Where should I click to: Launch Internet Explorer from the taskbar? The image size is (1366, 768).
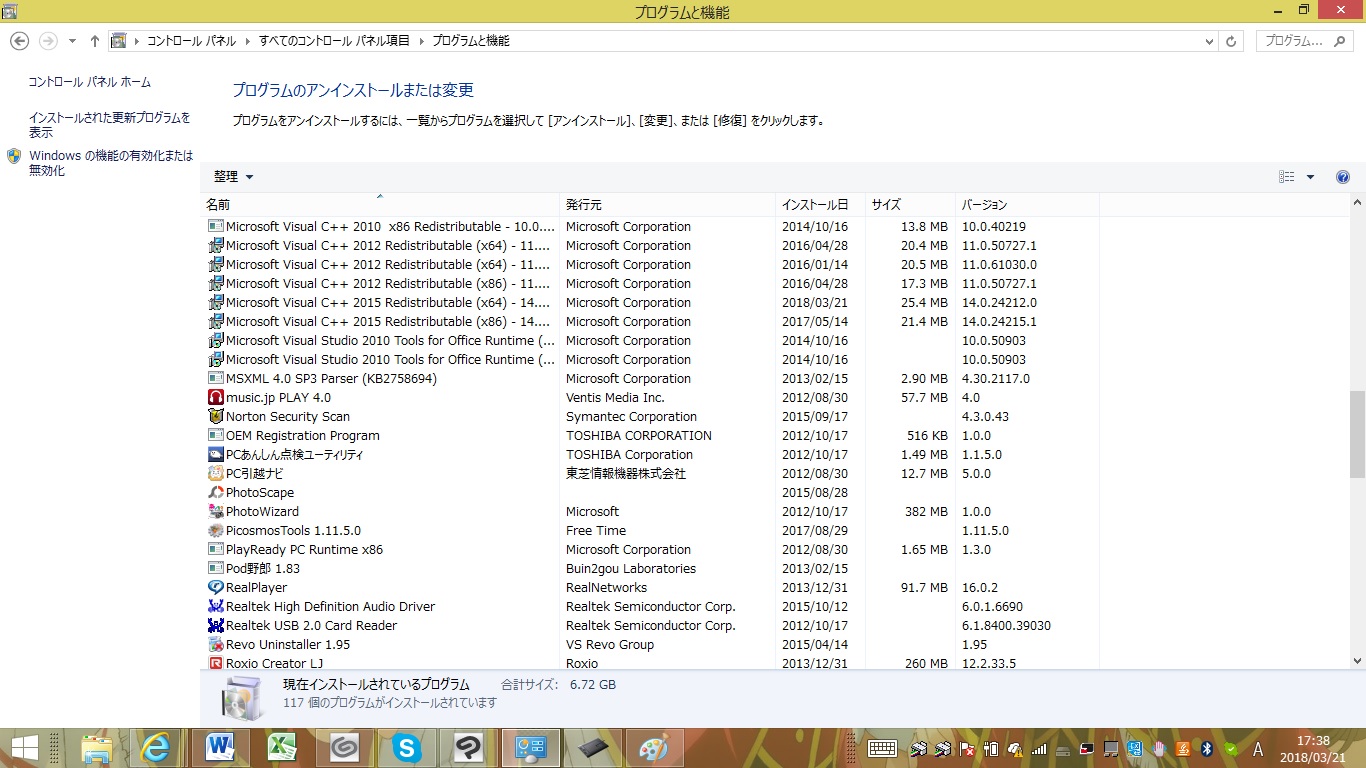[158, 748]
